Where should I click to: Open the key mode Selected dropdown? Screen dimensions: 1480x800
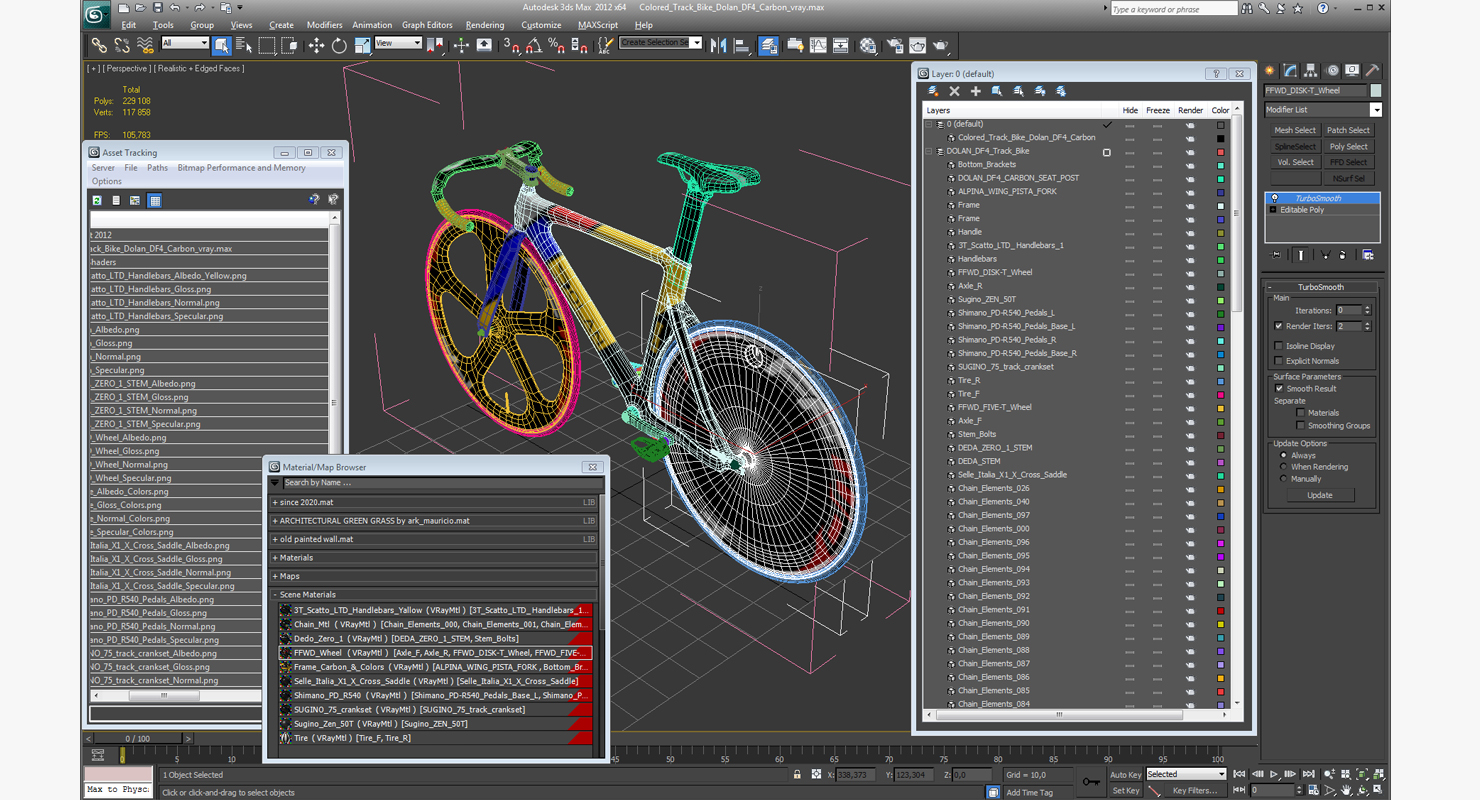click(x=1186, y=774)
